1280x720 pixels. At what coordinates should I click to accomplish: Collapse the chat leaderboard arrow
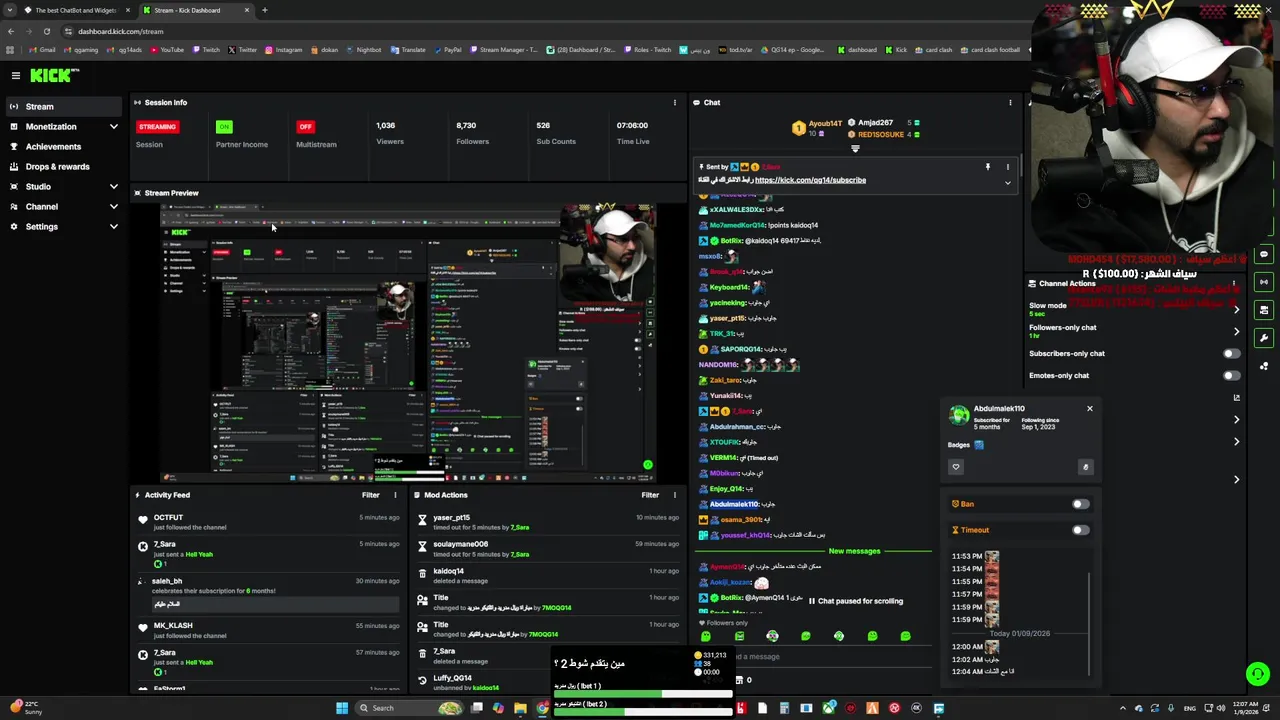855,149
